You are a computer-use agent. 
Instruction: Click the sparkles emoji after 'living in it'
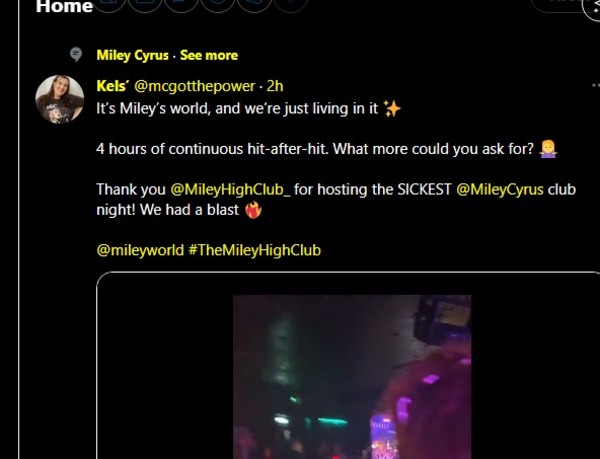coord(392,109)
